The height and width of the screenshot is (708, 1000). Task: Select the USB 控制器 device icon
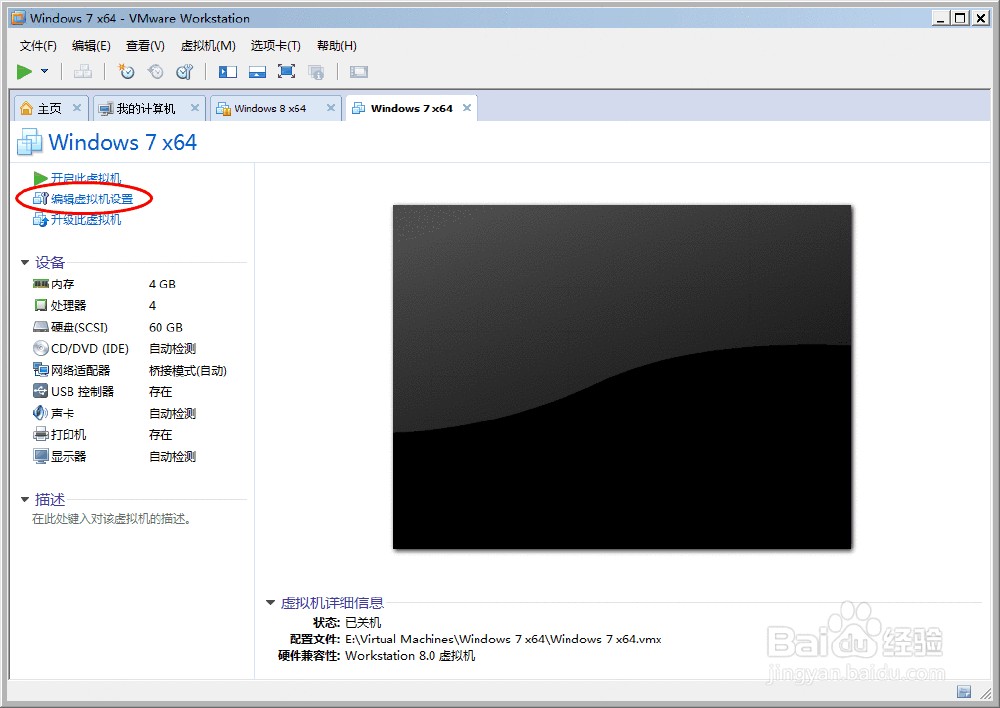coord(41,391)
